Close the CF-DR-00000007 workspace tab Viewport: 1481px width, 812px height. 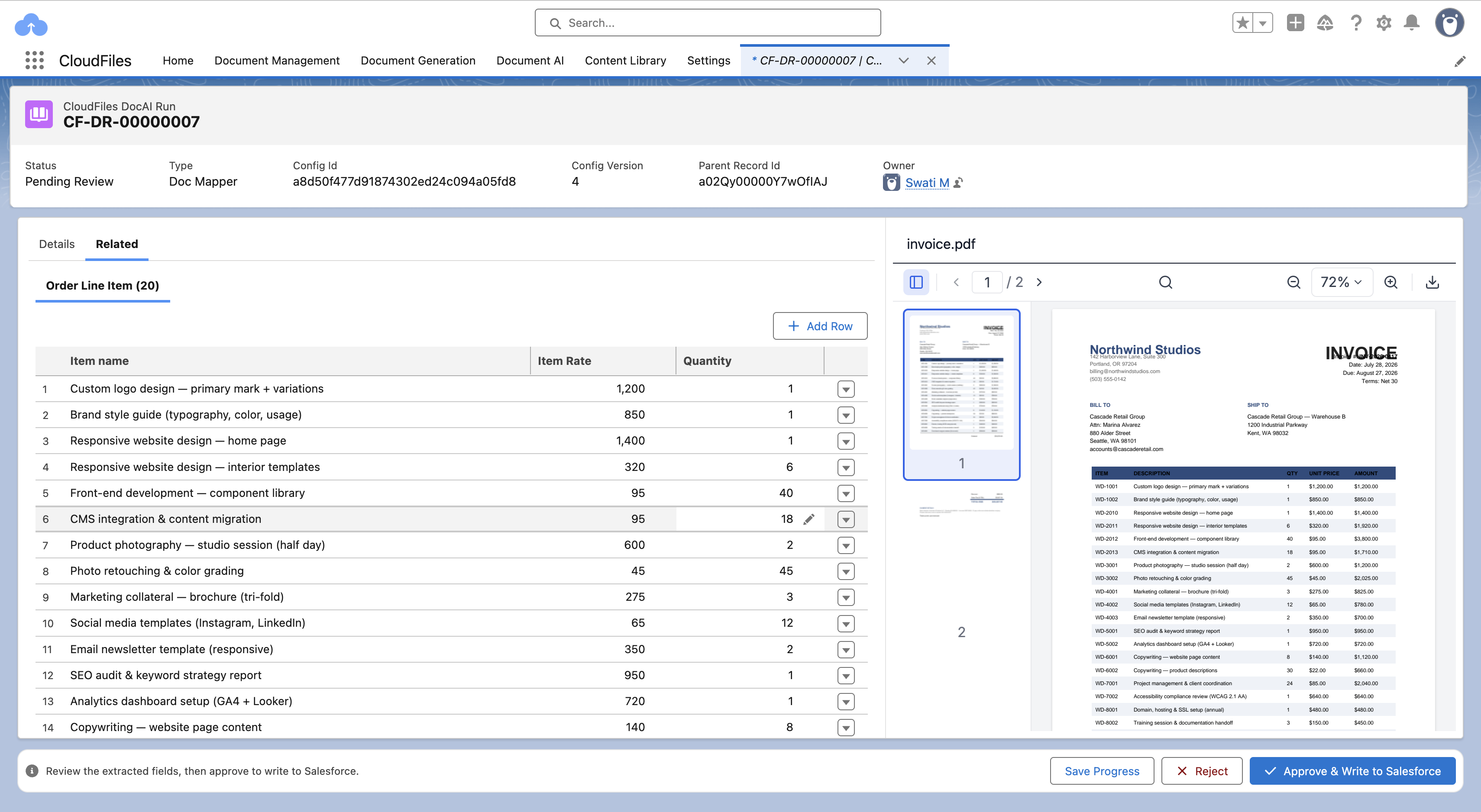click(931, 60)
